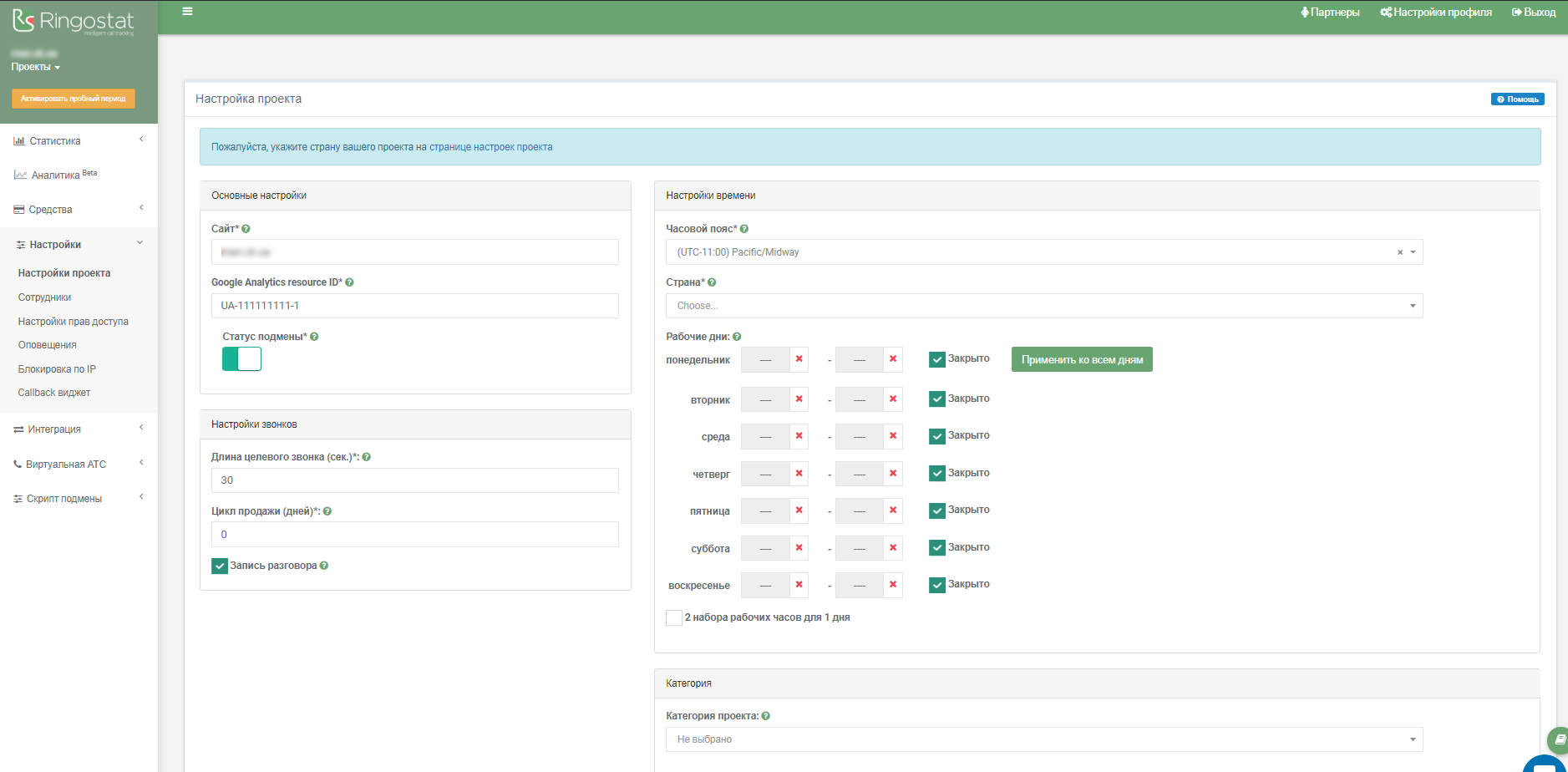1568x772 pixels.
Task: Open Сотрудники settings page
Action: tap(45, 297)
